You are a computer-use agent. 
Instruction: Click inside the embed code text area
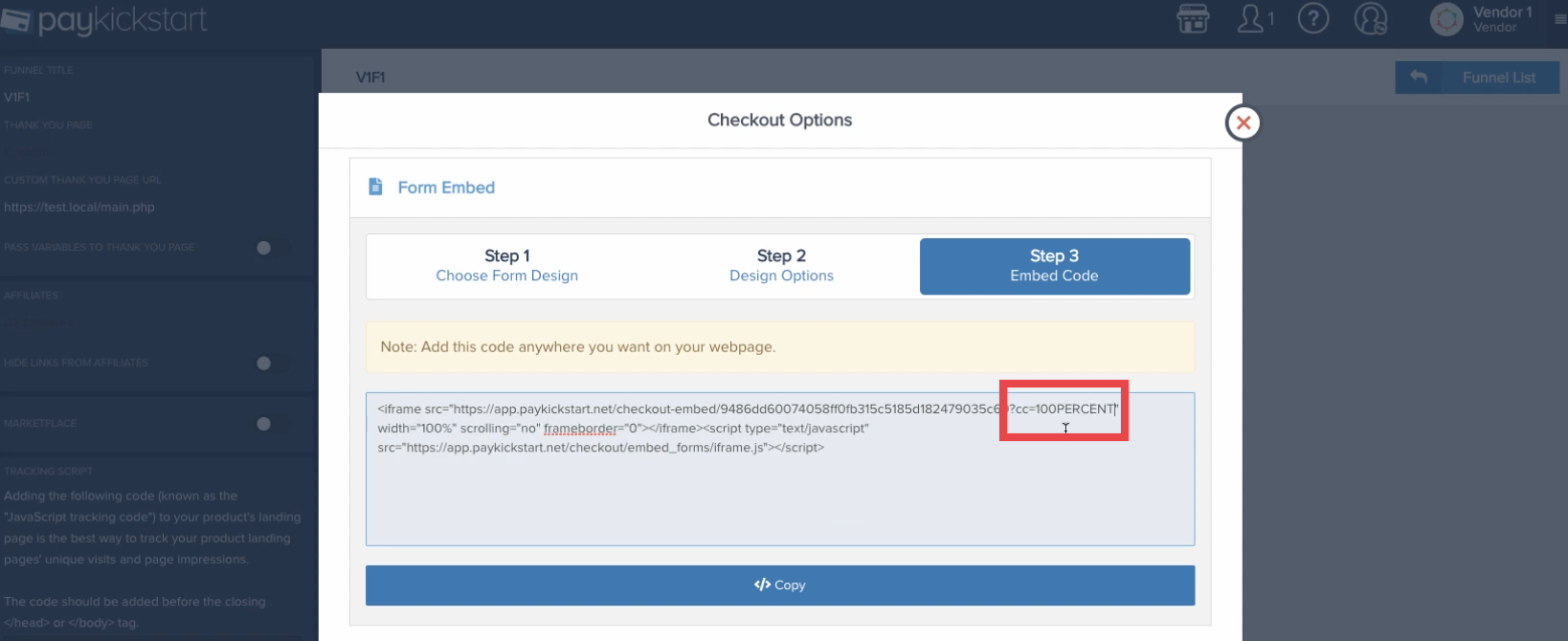click(x=780, y=469)
